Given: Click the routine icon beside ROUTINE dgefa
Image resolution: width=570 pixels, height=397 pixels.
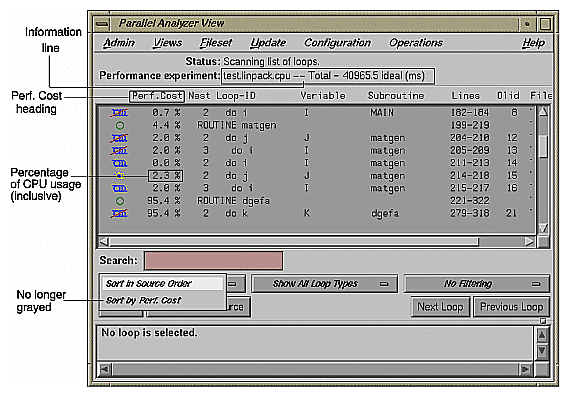Looking at the screenshot, I should click(x=120, y=201).
